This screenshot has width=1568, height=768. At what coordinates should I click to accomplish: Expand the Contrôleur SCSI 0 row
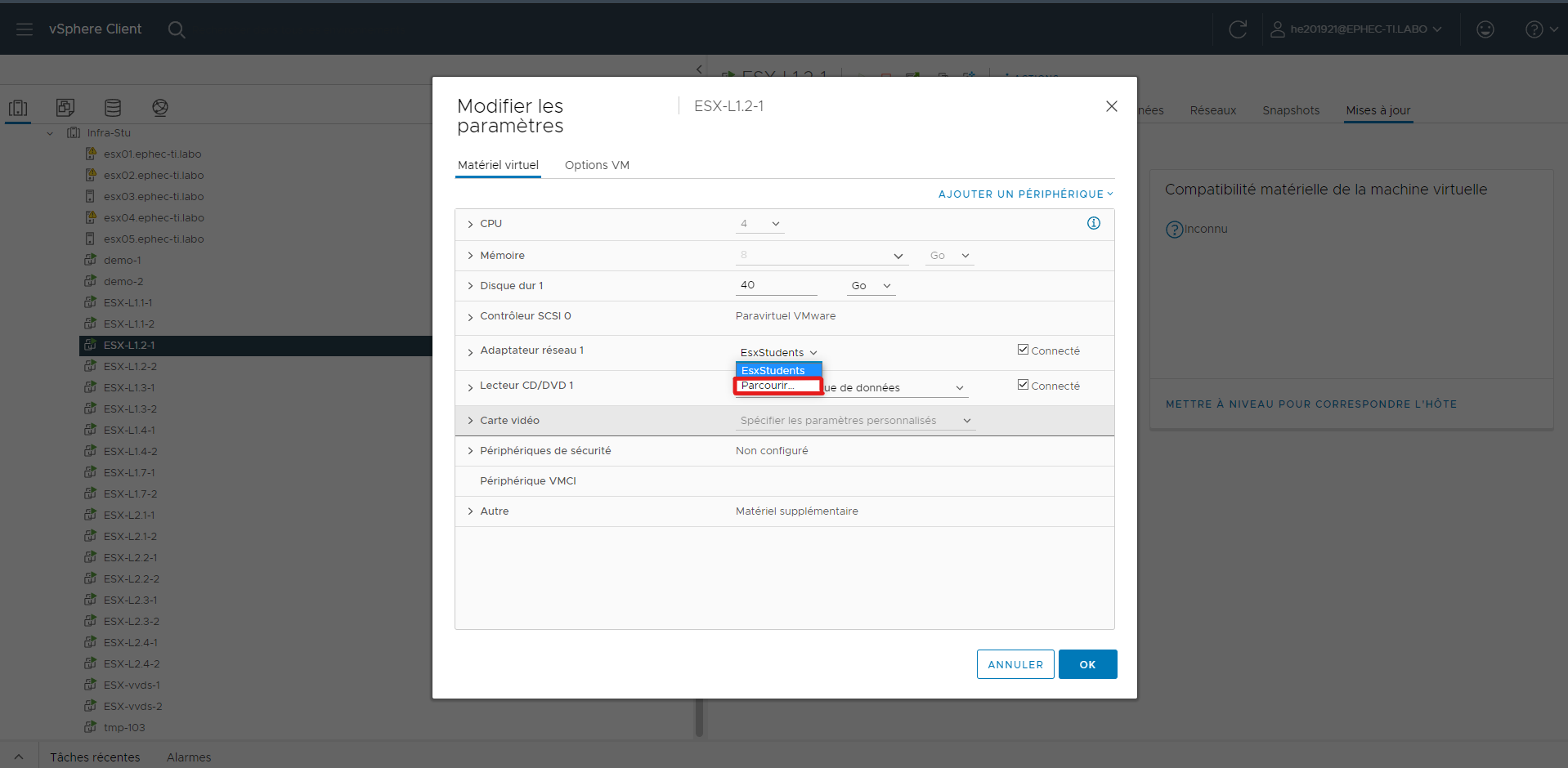coord(470,317)
